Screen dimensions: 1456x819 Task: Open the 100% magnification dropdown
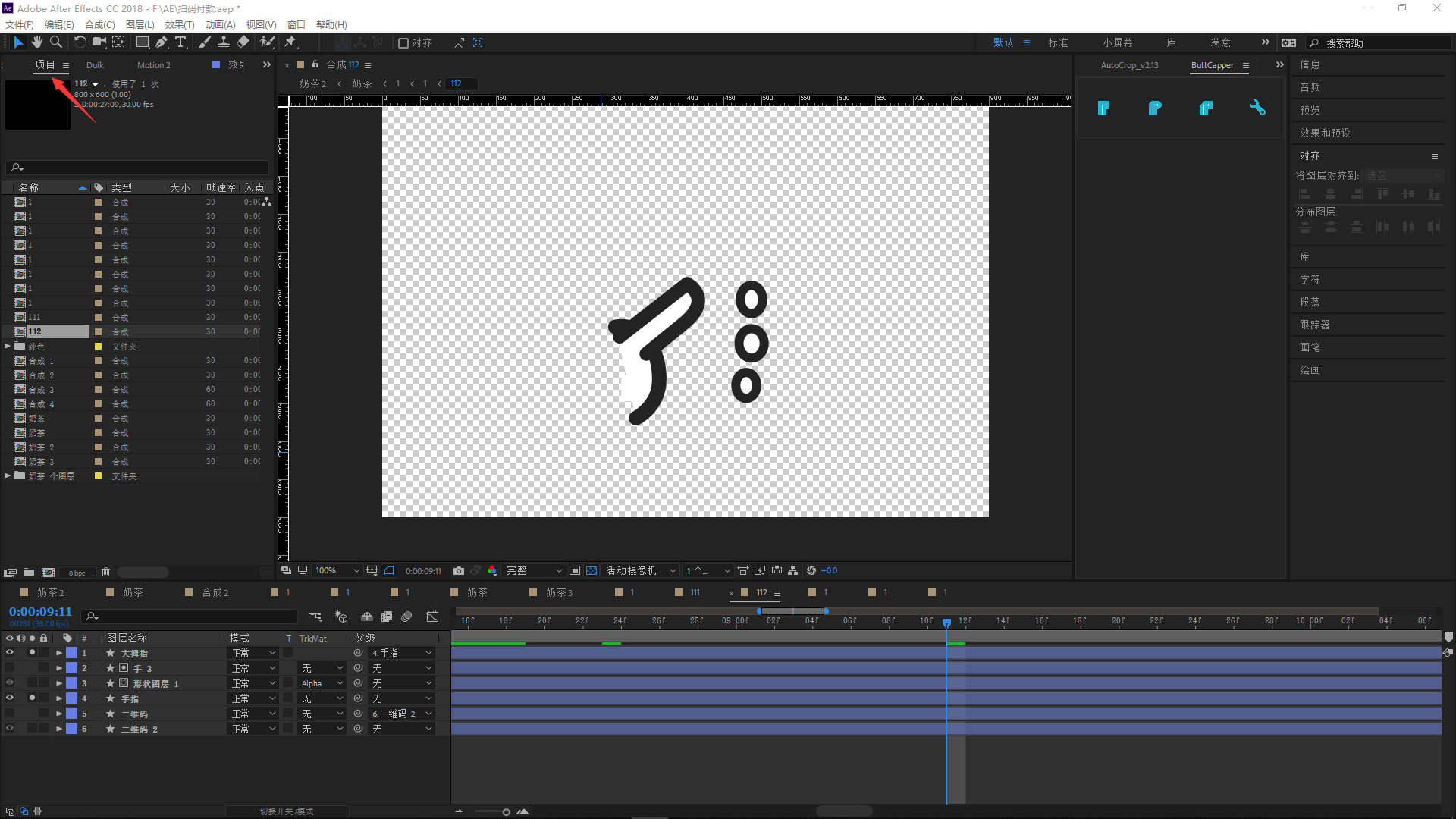tap(337, 571)
